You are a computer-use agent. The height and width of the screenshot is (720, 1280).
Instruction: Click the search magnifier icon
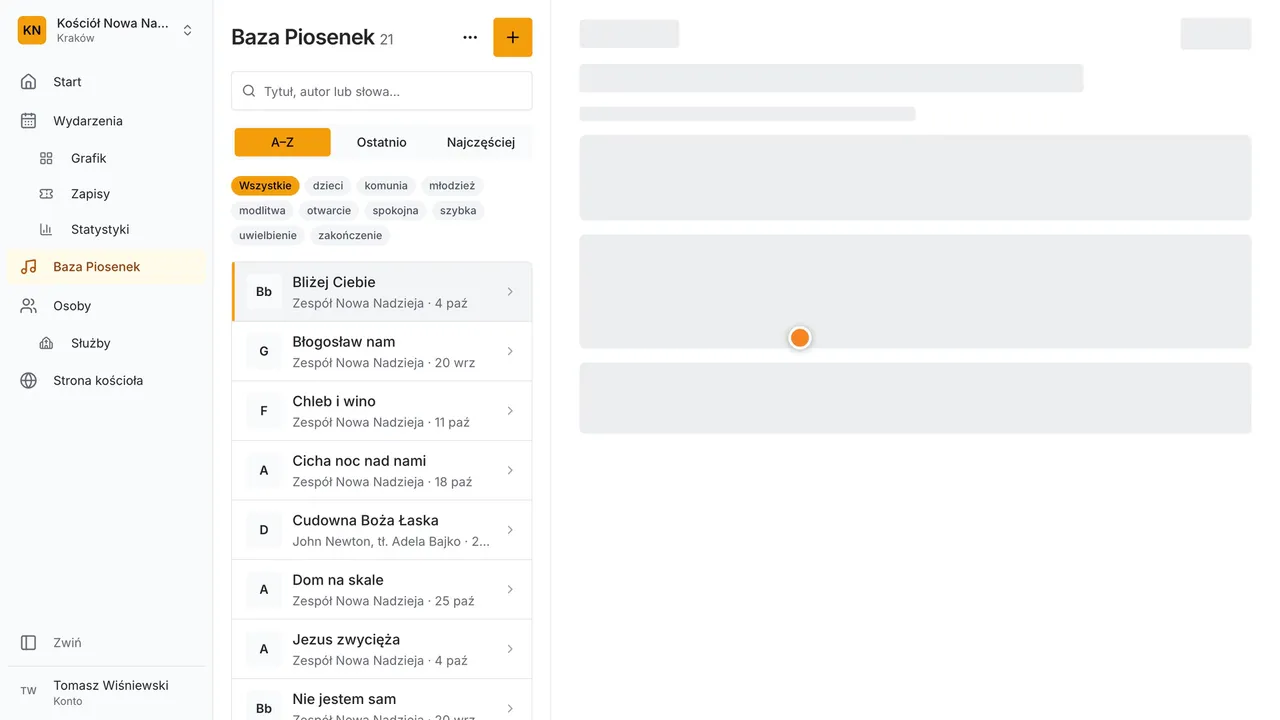tap(250, 91)
